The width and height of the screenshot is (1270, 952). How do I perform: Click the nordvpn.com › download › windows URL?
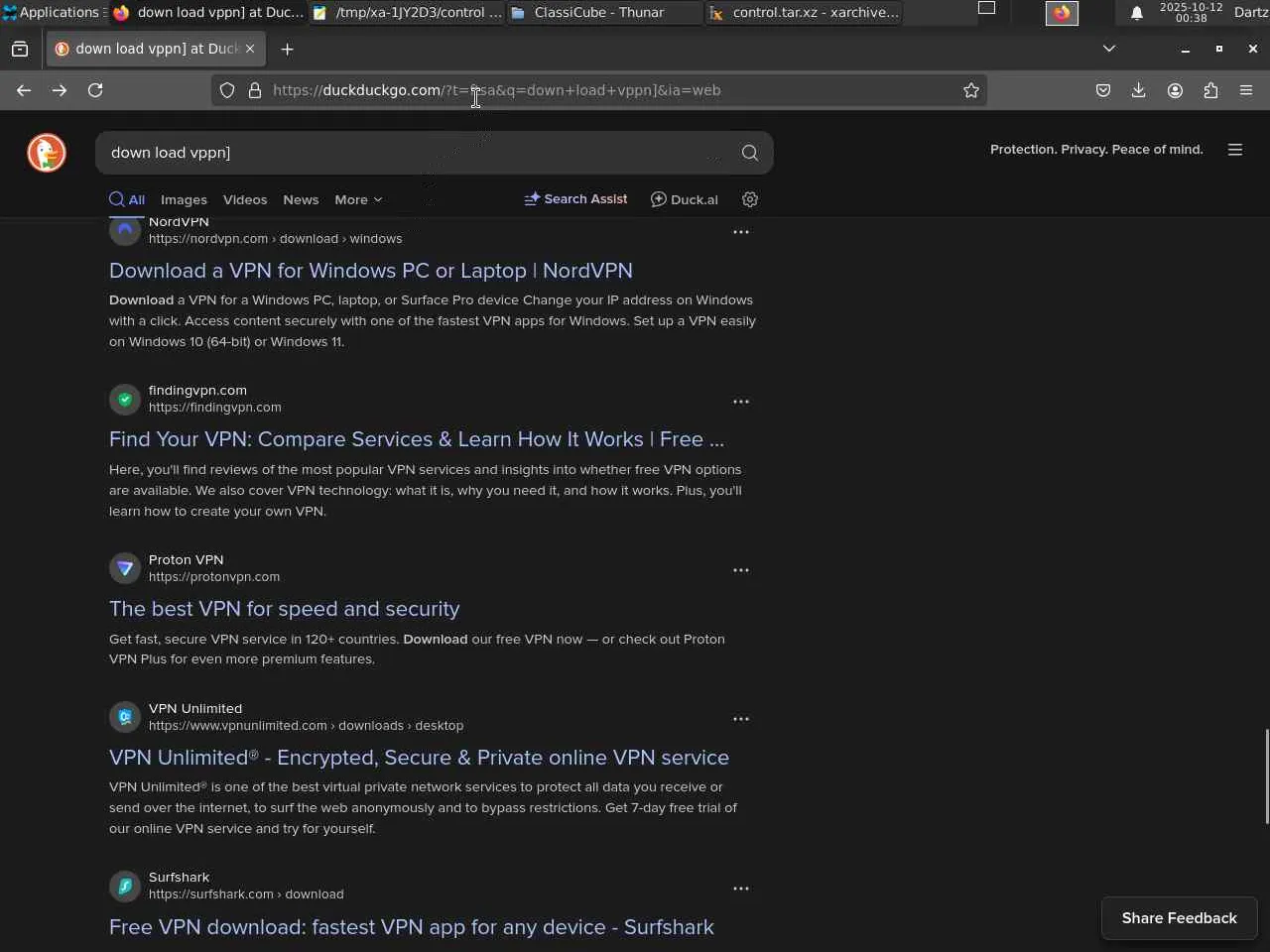275,239
